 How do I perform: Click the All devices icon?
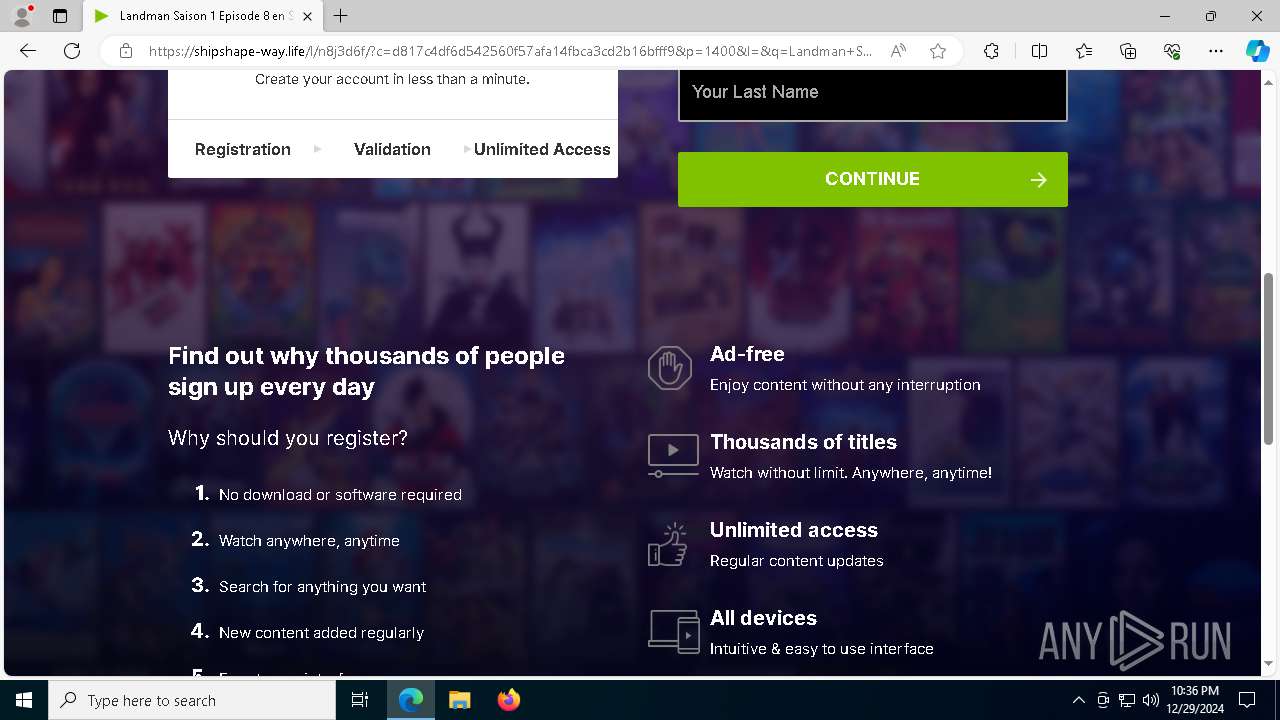pos(673,632)
